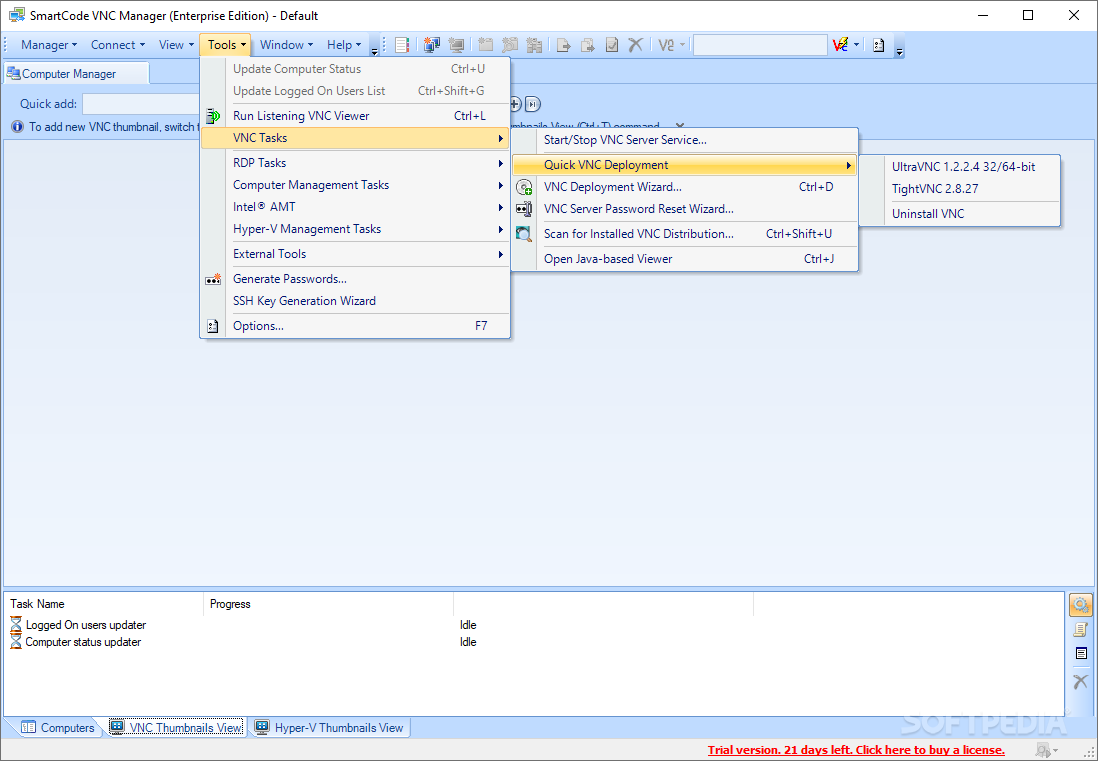Image resolution: width=1098 pixels, height=761 pixels.
Task: Switch to VNC Thumbnails View tab
Action: point(176,727)
